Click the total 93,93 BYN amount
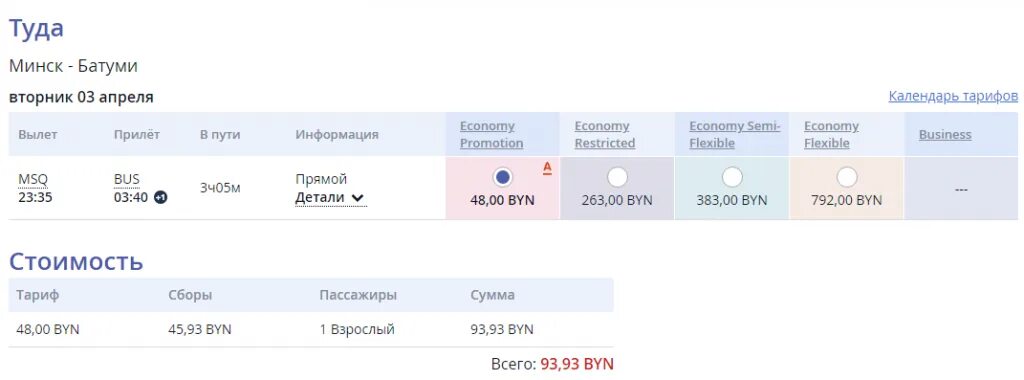 click(x=577, y=364)
